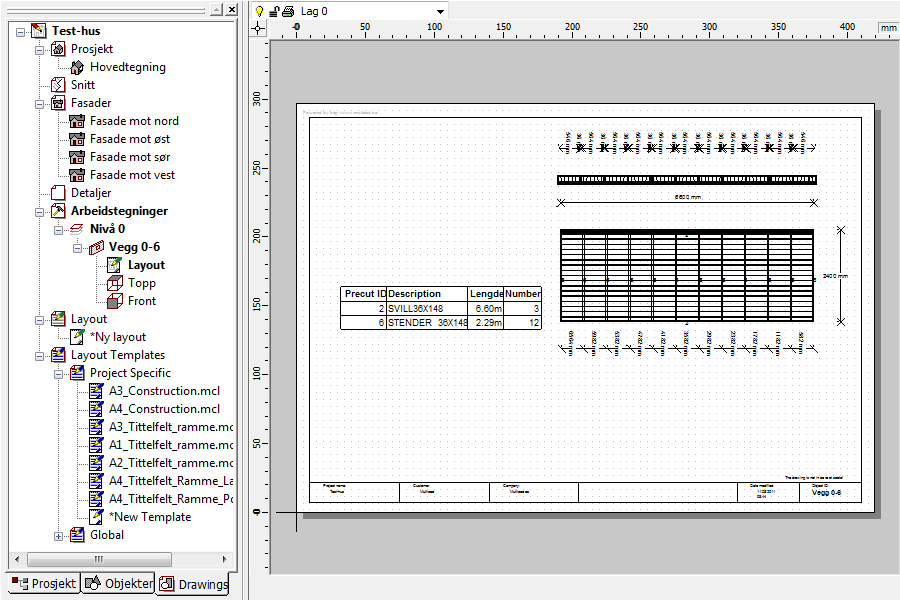Collapse the Vegg 0-6 node
The height and width of the screenshot is (600, 900).
click(77, 248)
